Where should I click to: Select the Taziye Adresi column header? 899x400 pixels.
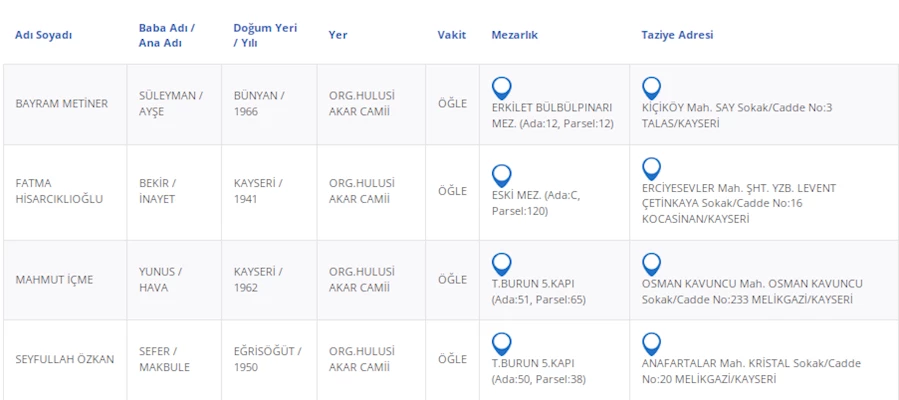point(677,35)
